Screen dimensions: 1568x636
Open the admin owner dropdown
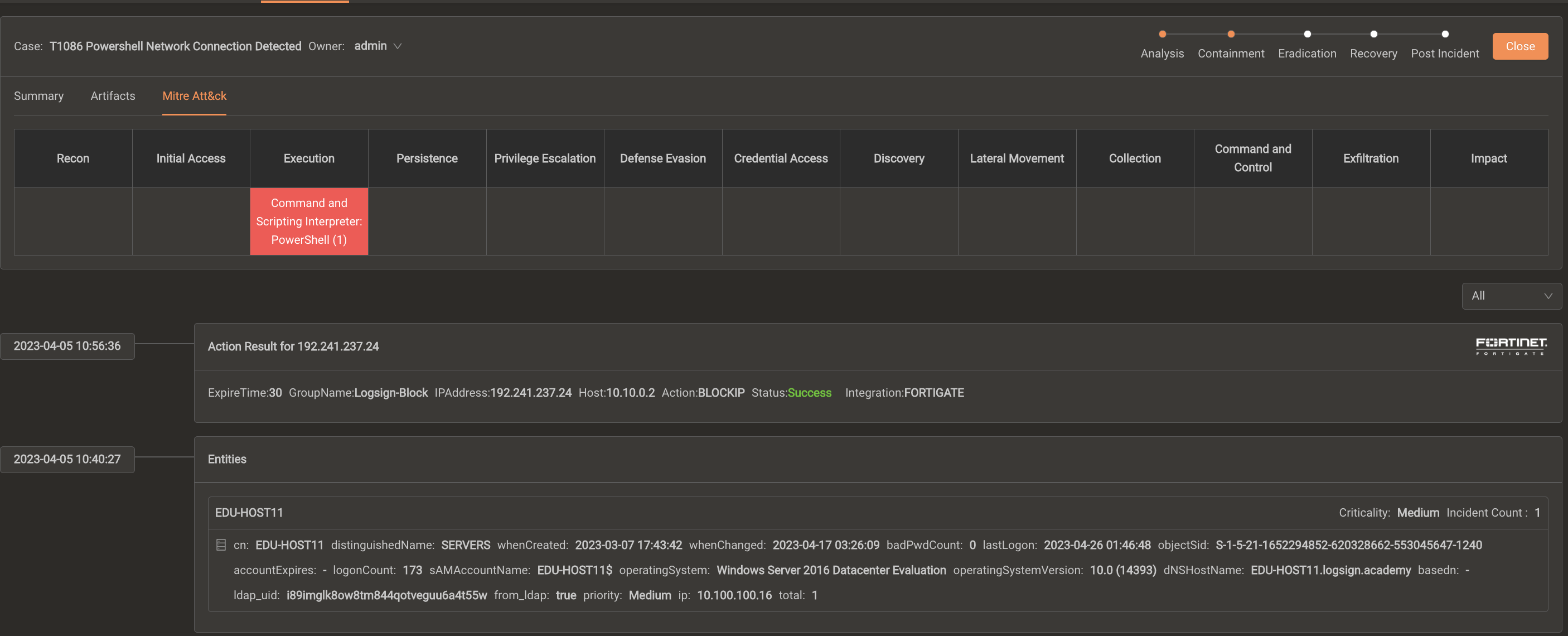378,46
